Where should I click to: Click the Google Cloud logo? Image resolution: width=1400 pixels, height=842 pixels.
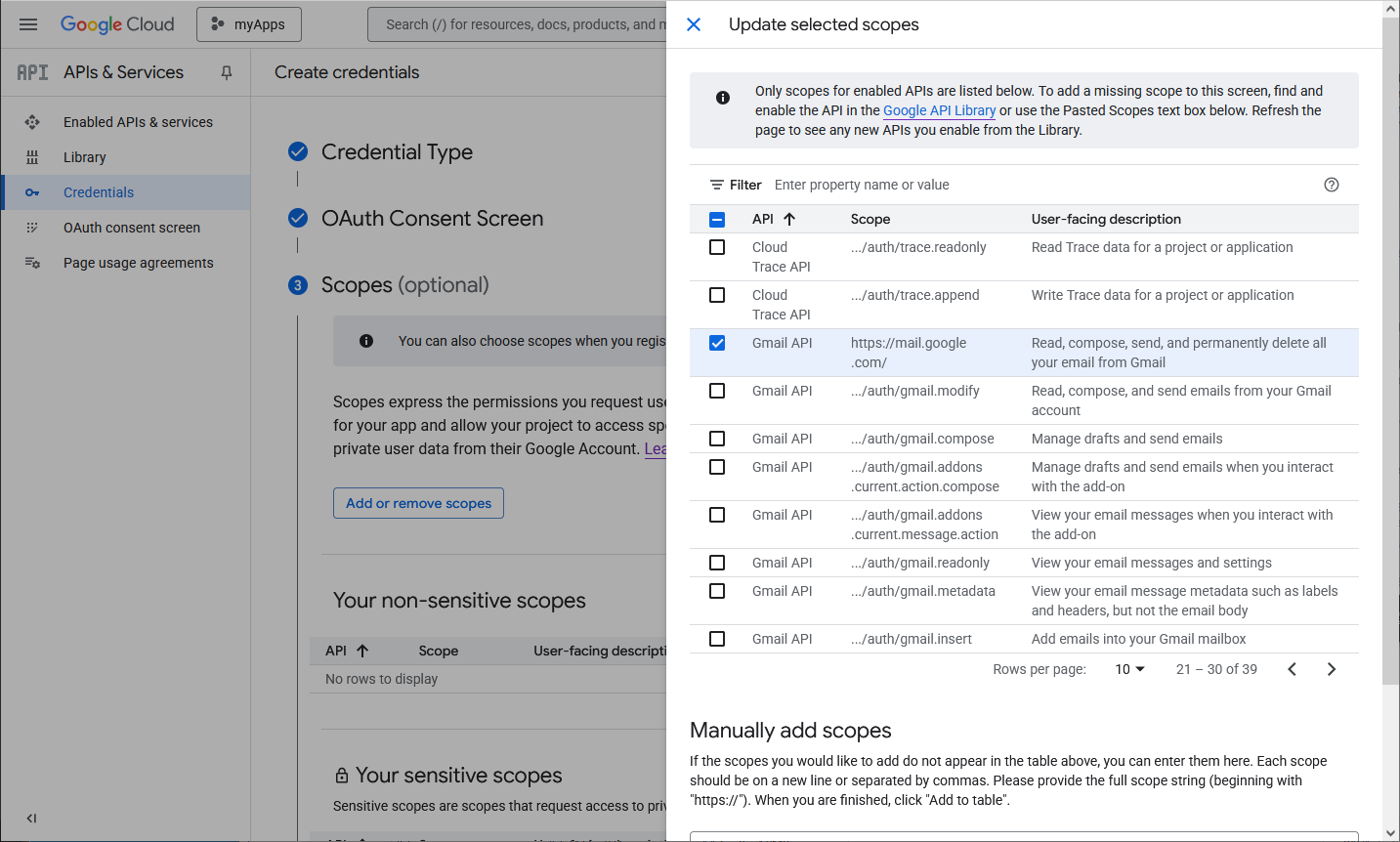pyautogui.click(x=117, y=24)
